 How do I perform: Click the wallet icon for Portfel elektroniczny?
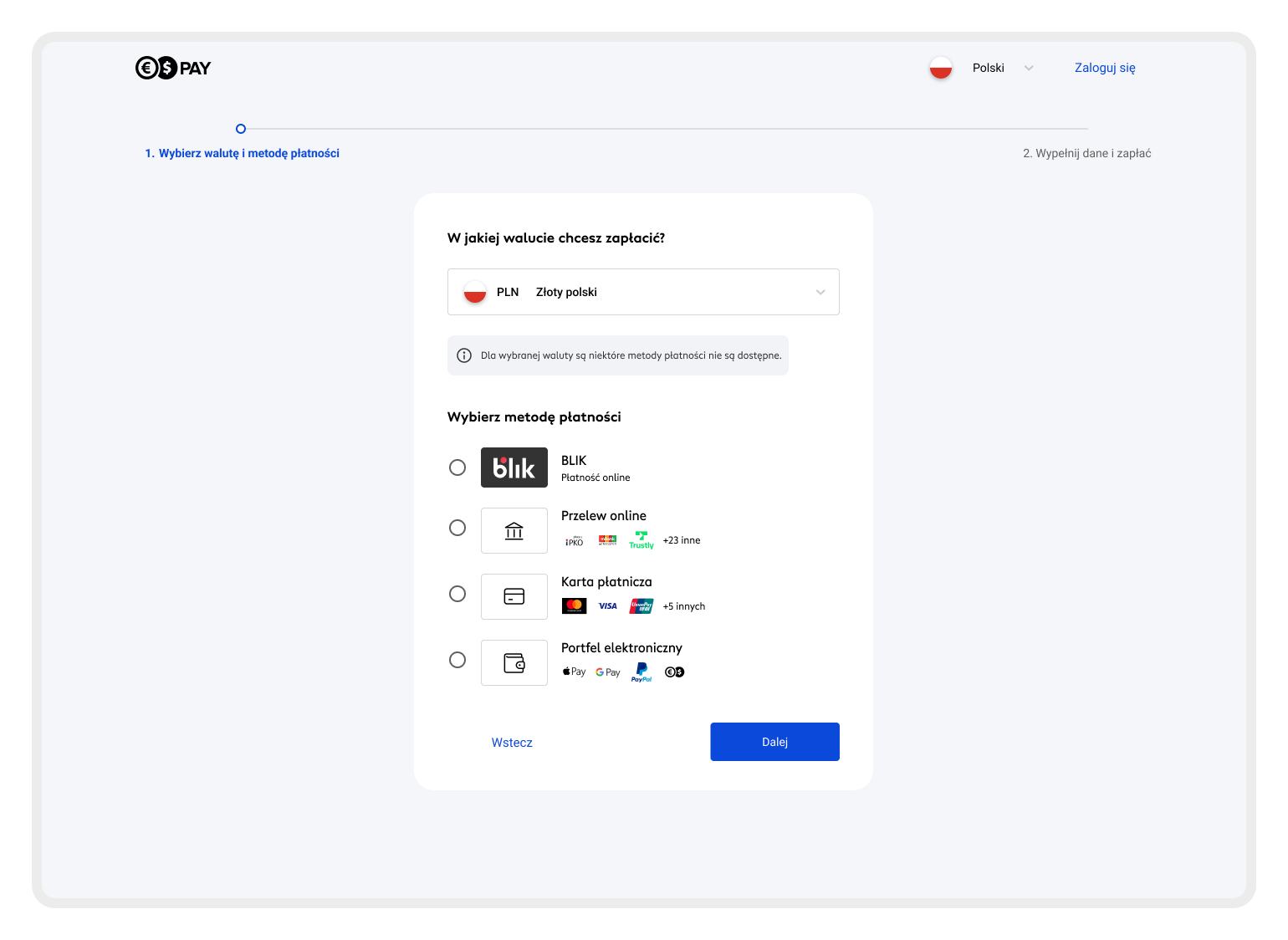(x=514, y=662)
